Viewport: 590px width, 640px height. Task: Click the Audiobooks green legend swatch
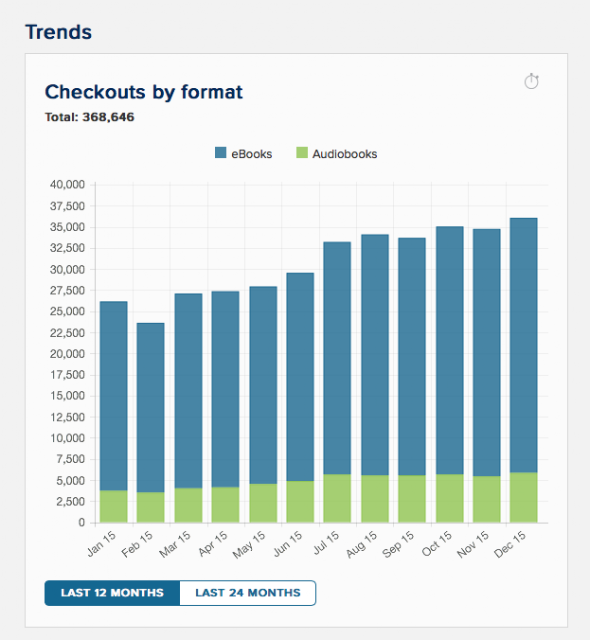(302, 153)
